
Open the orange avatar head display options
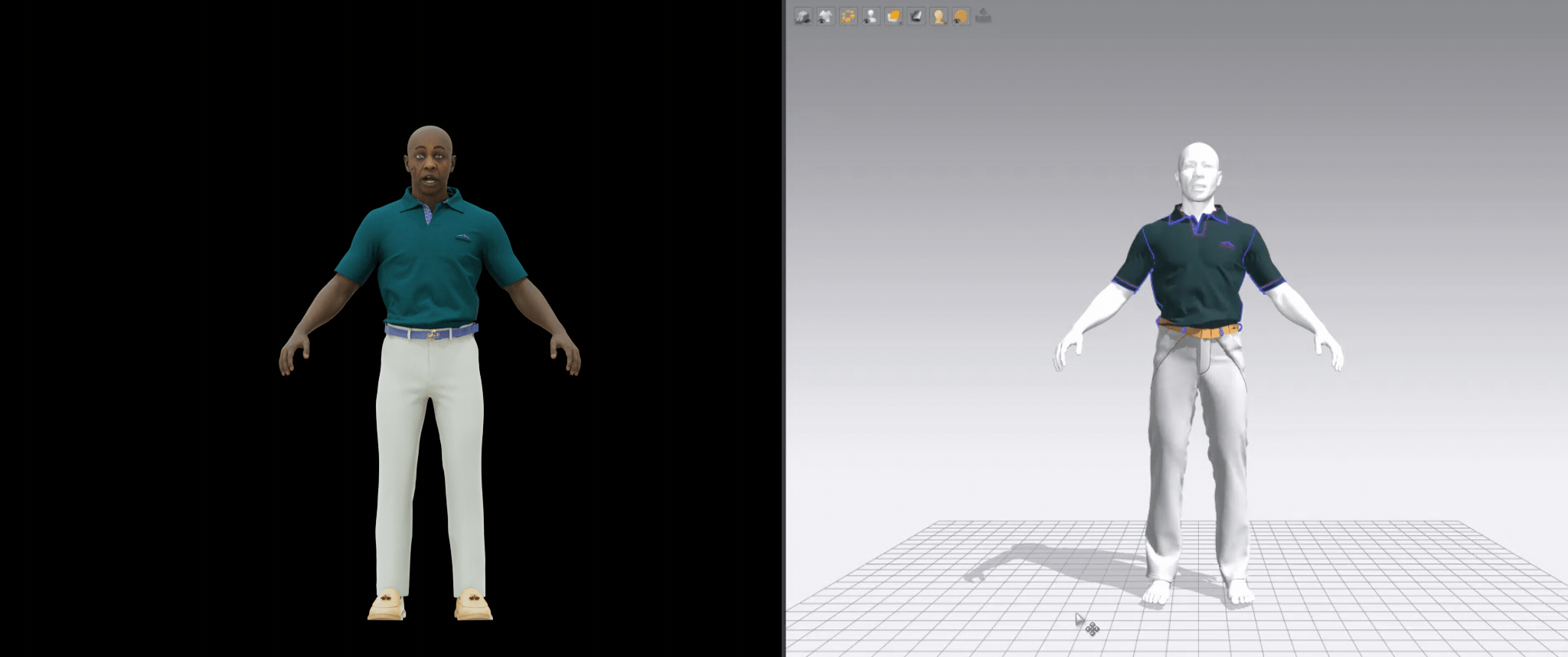939,16
